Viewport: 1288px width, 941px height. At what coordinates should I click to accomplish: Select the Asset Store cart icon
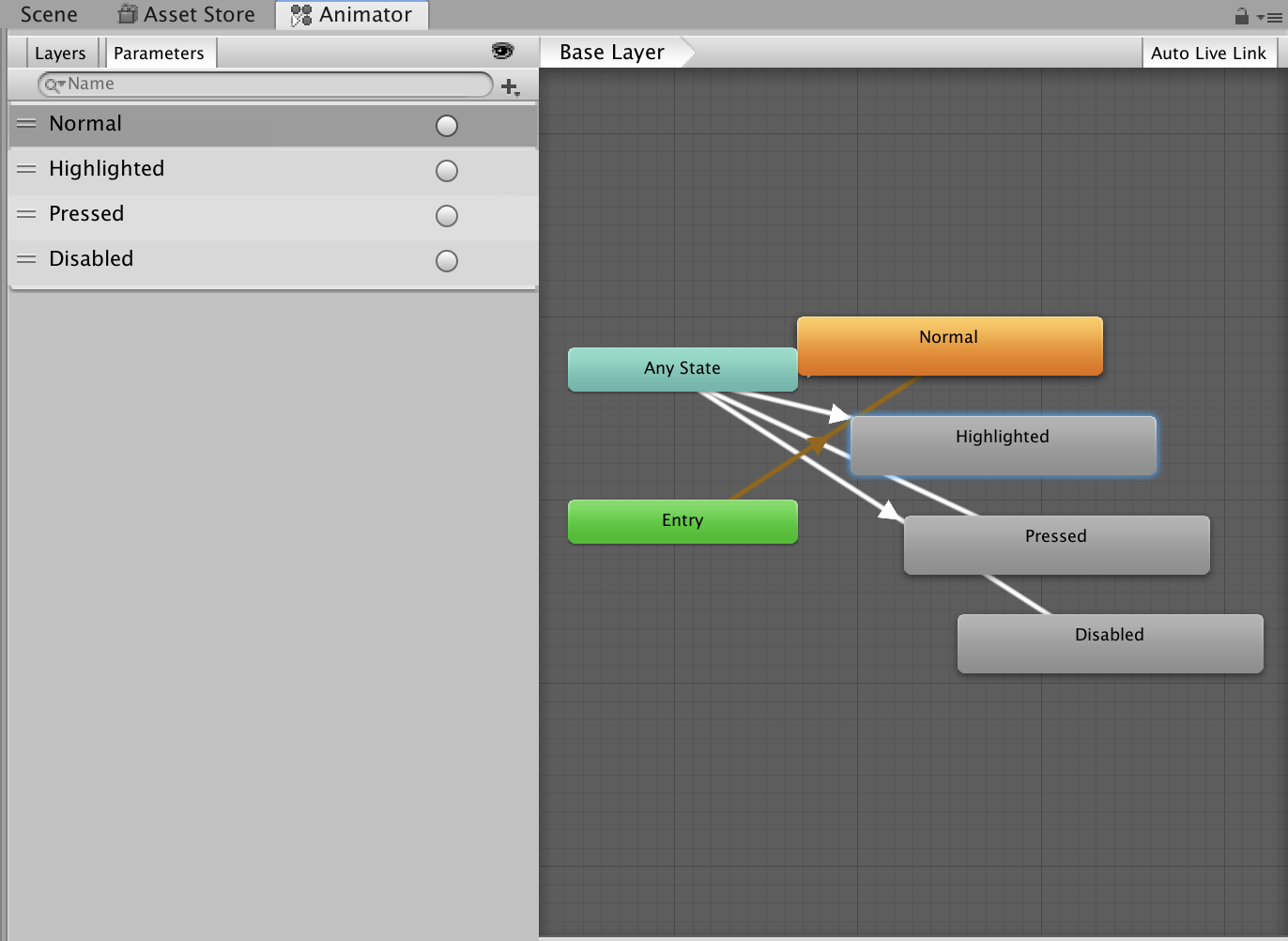pyautogui.click(x=127, y=14)
